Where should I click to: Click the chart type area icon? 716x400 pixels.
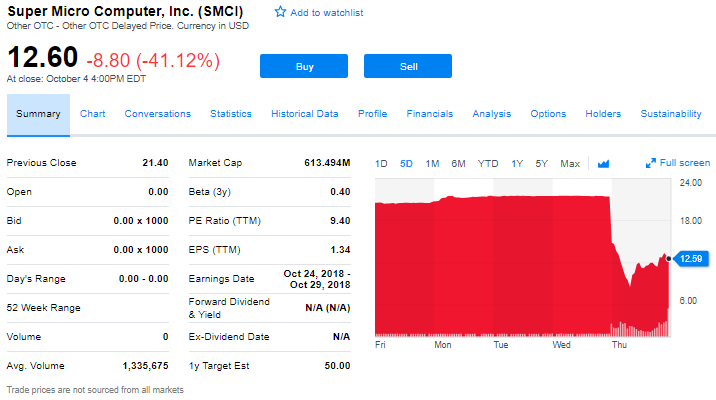(x=603, y=163)
